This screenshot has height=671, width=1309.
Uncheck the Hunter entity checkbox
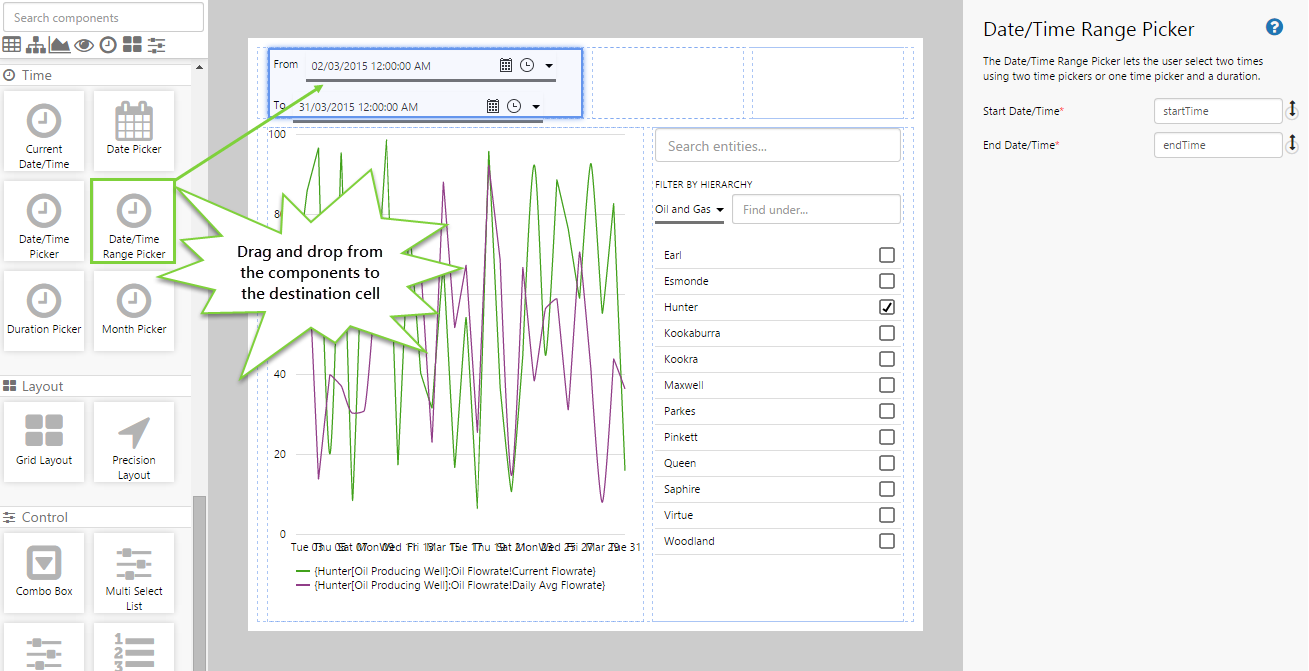pyautogui.click(x=886, y=307)
